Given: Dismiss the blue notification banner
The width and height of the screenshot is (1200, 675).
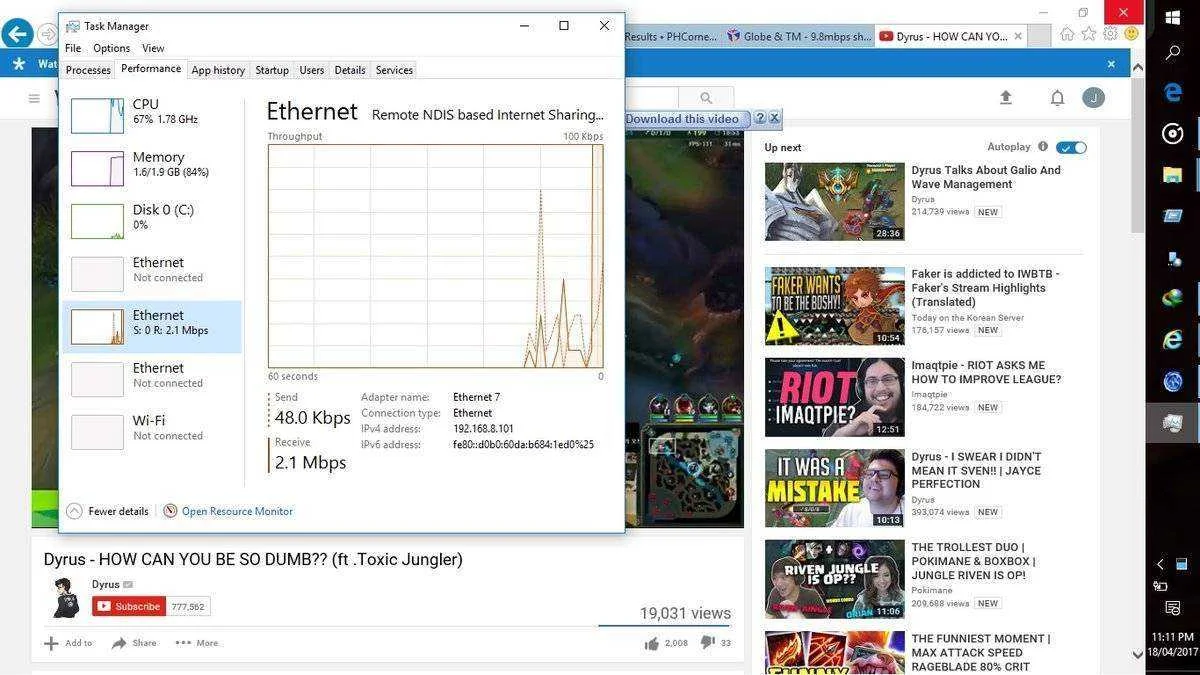Looking at the screenshot, I should [1111, 64].
